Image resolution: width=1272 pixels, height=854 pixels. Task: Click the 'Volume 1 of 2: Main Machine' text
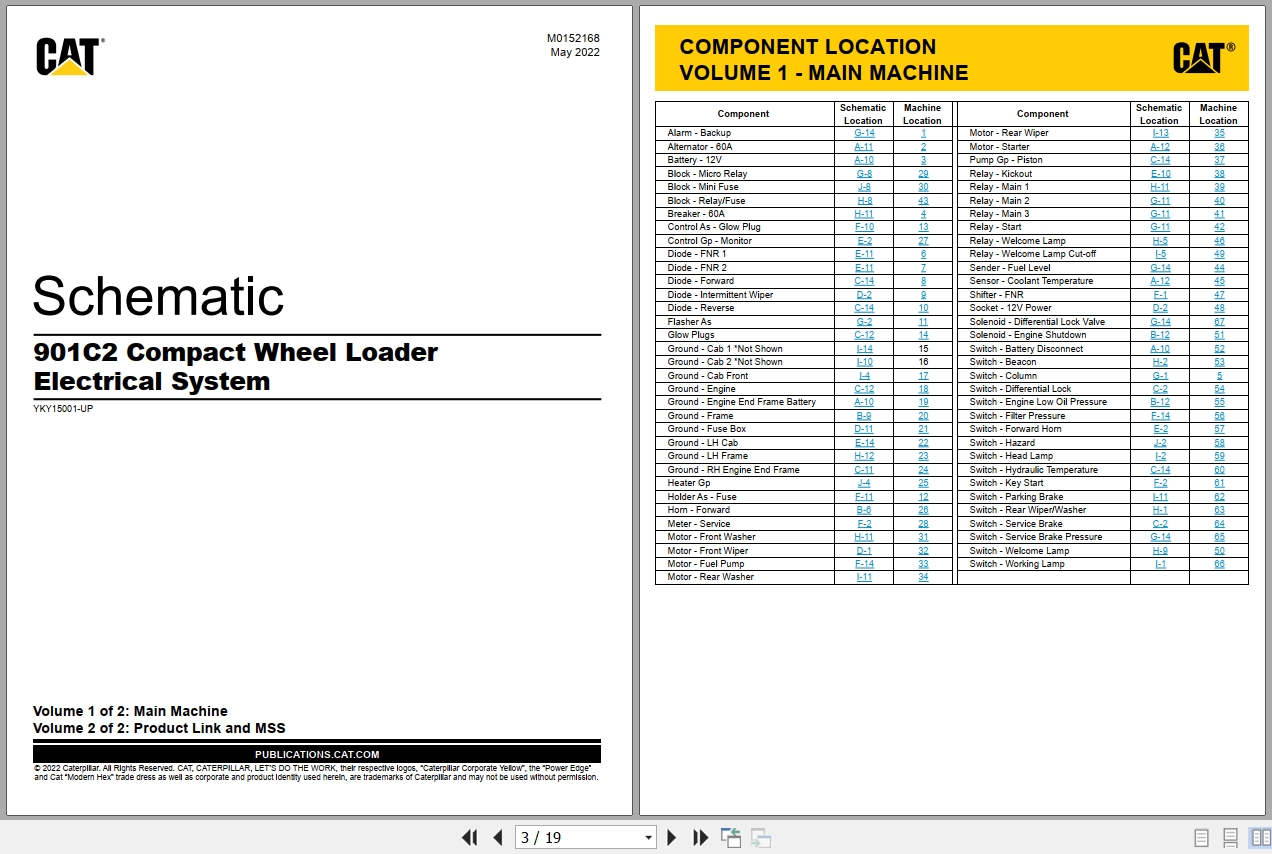click(130, 711)
